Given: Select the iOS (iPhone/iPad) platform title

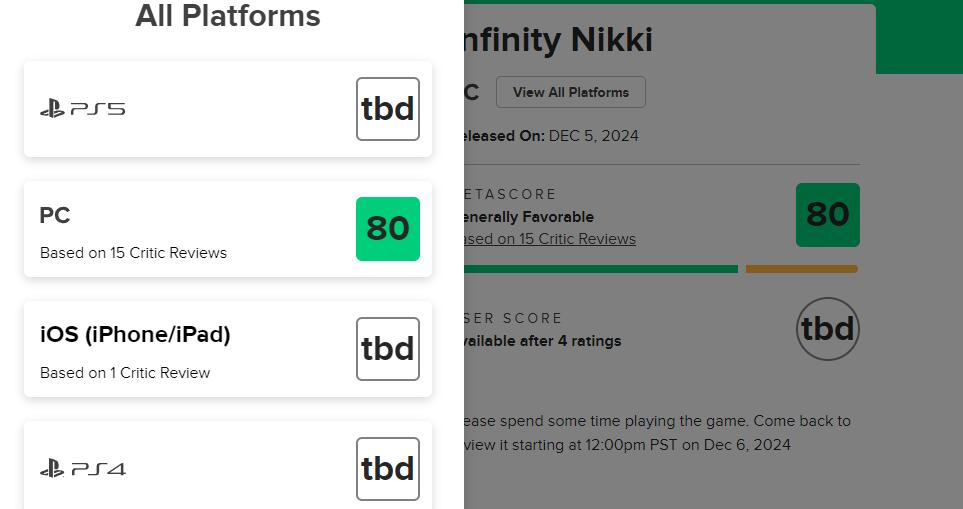Looking at the screenshot, I should [x=135, y=335].
